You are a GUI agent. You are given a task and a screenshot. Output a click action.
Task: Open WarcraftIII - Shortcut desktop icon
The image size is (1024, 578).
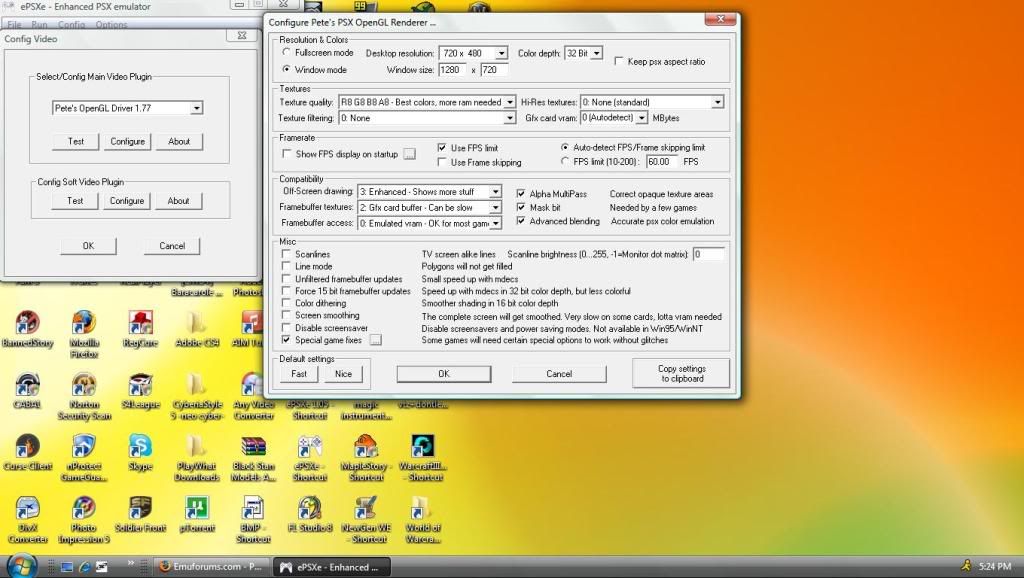(x=423, y=457)
